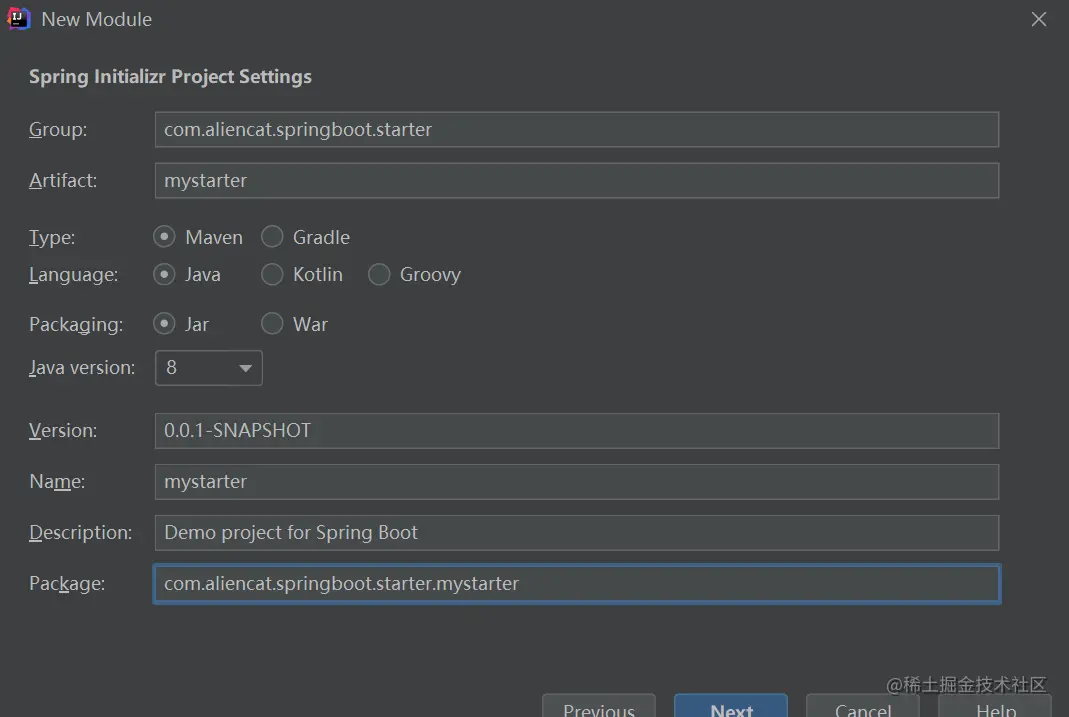Image resolution: width=1069 pixels, height=717 pixels.
Task: Click the 'Spring Initializr Project Settings' heading
Action: coord(170,77)
